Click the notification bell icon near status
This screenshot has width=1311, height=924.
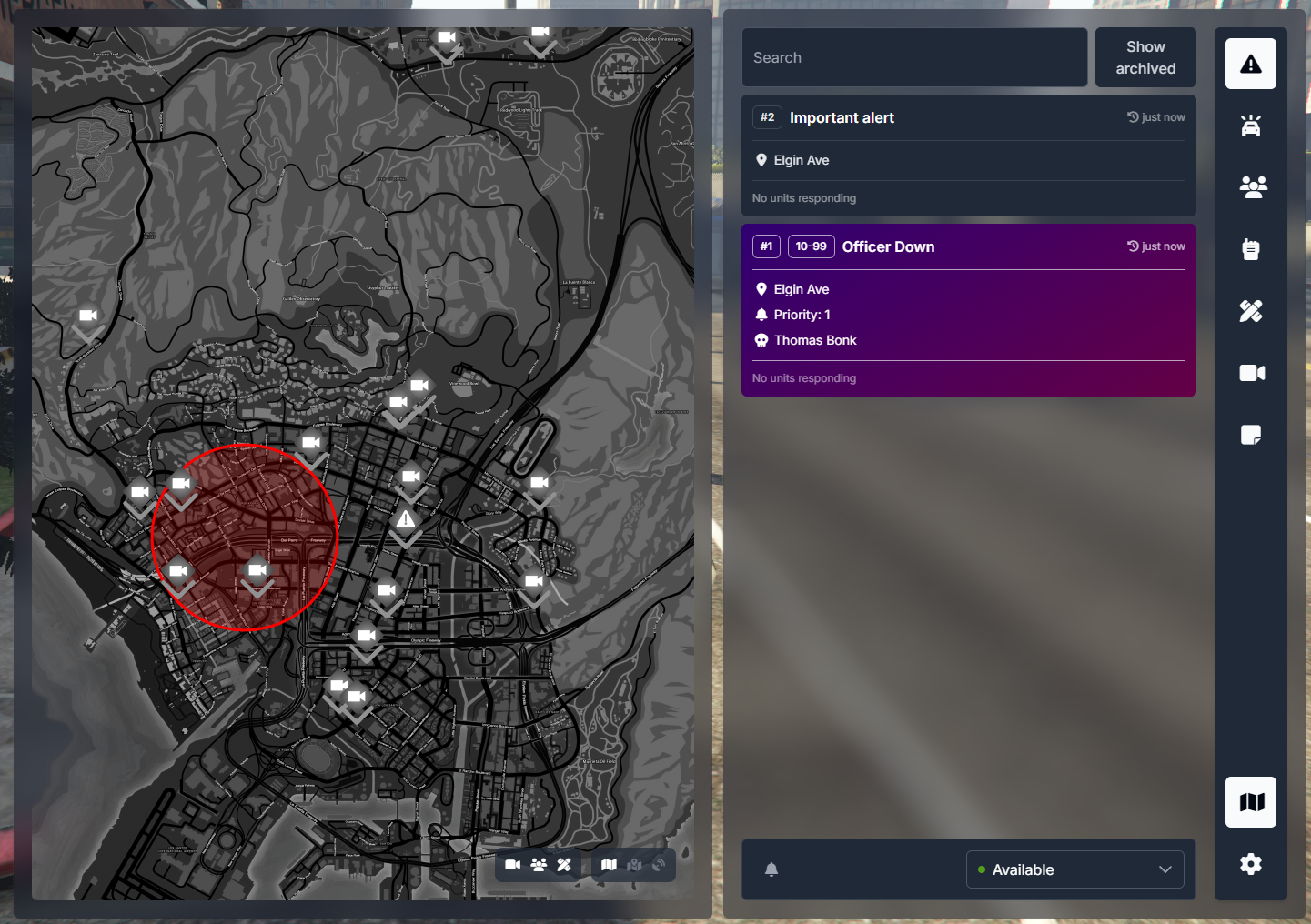coord(771,869)
